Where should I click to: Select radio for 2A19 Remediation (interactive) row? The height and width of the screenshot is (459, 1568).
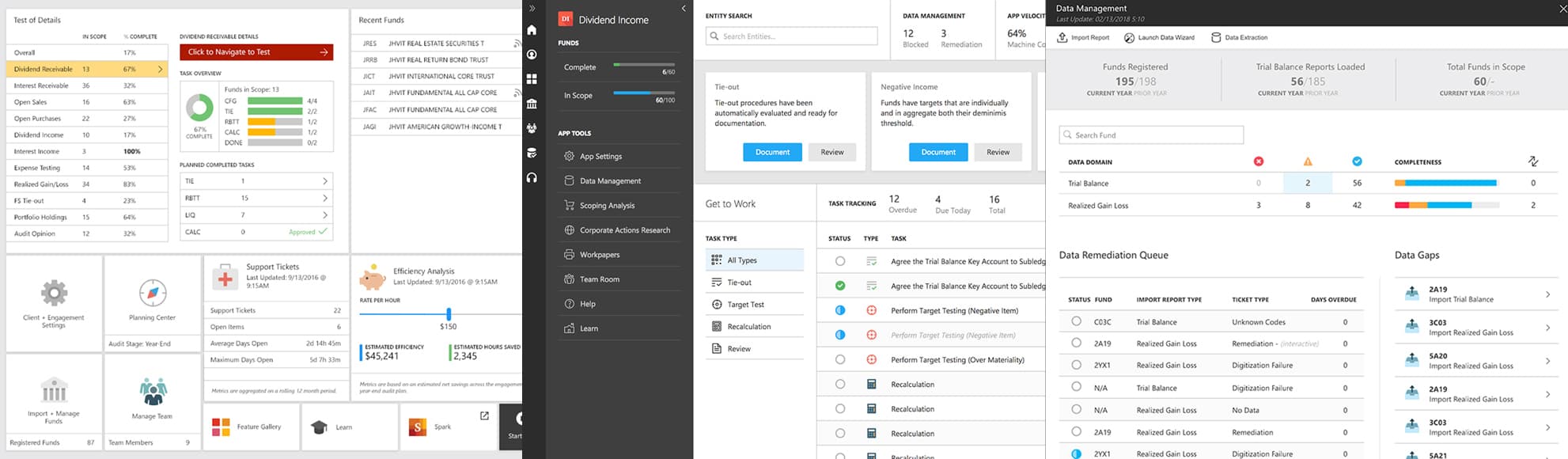click(x=1076, y=343)
